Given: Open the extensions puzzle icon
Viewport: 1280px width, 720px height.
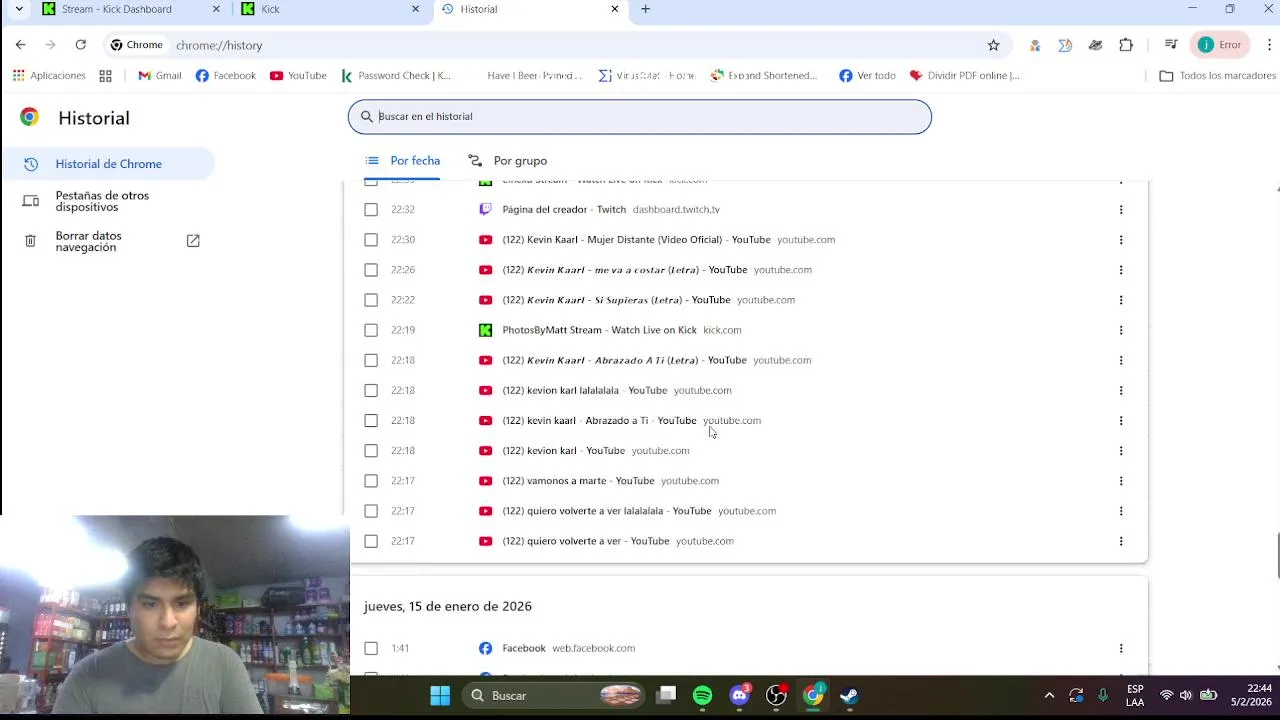Looking at the screenshot, I should (x=1126, y=45).
